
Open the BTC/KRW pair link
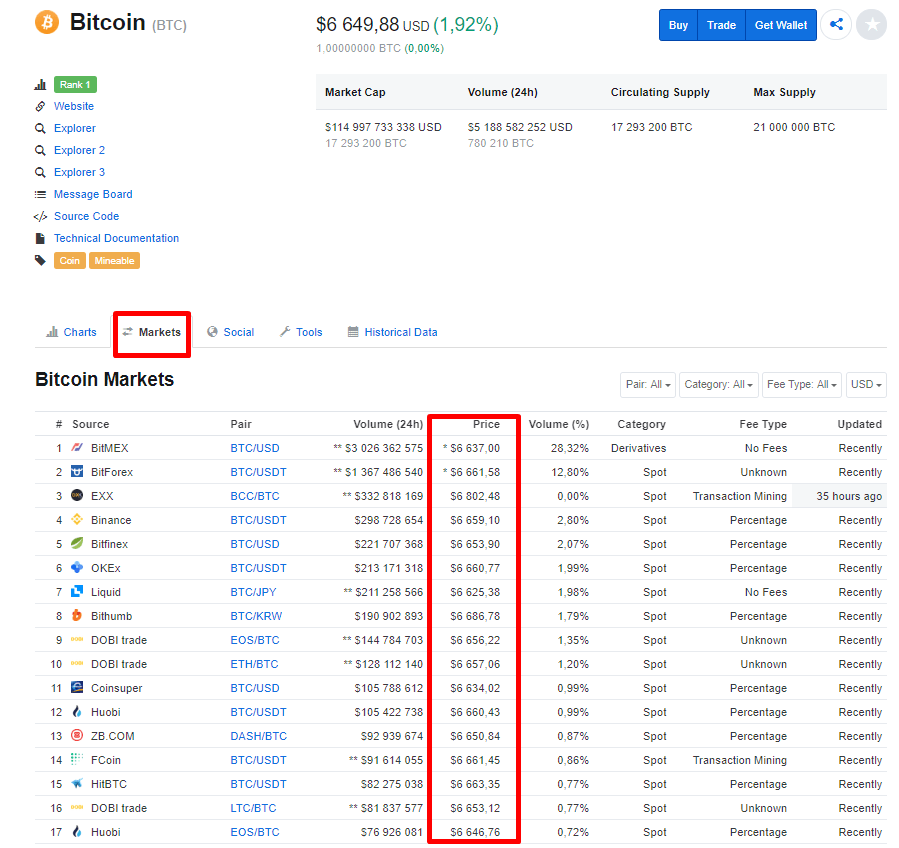point(256,616)
